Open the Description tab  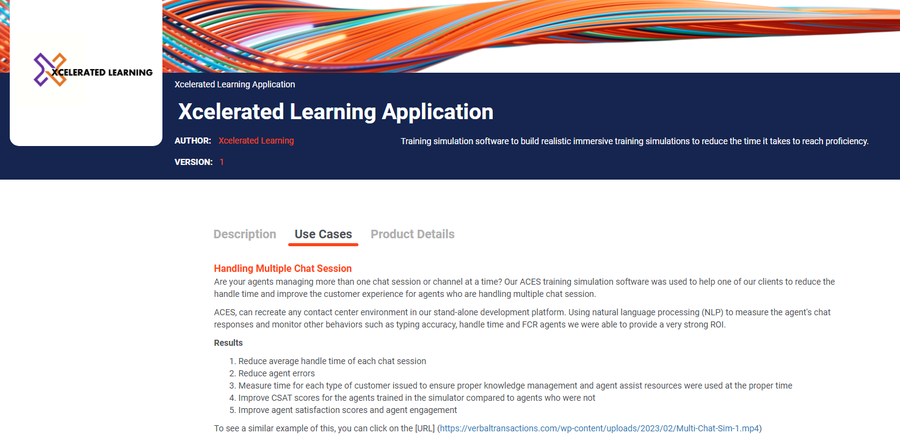pos(244,234)
